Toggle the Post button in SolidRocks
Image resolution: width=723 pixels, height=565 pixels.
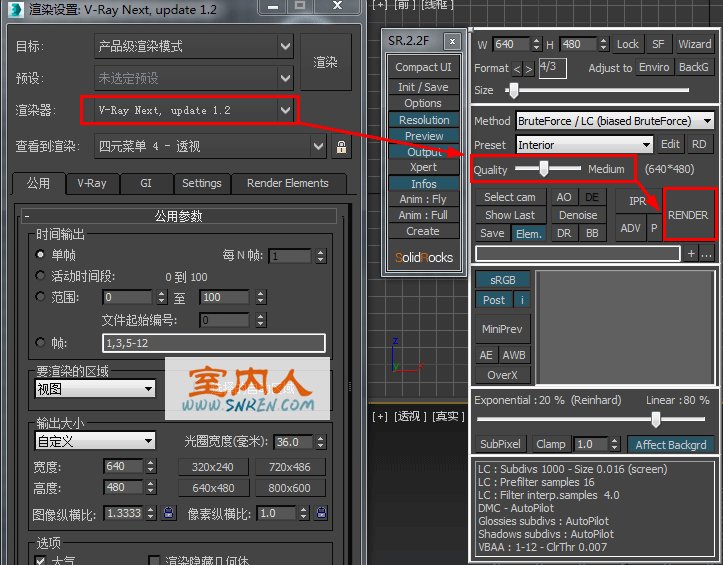(x=494, y=300)
